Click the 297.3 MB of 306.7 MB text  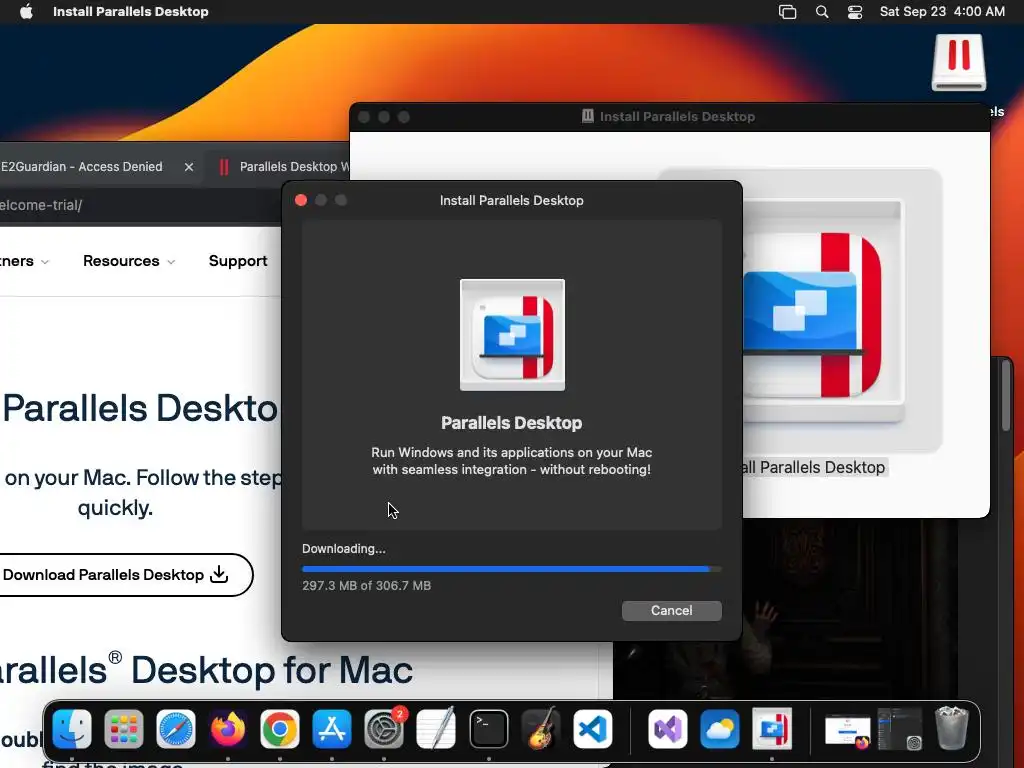point(366,586)
